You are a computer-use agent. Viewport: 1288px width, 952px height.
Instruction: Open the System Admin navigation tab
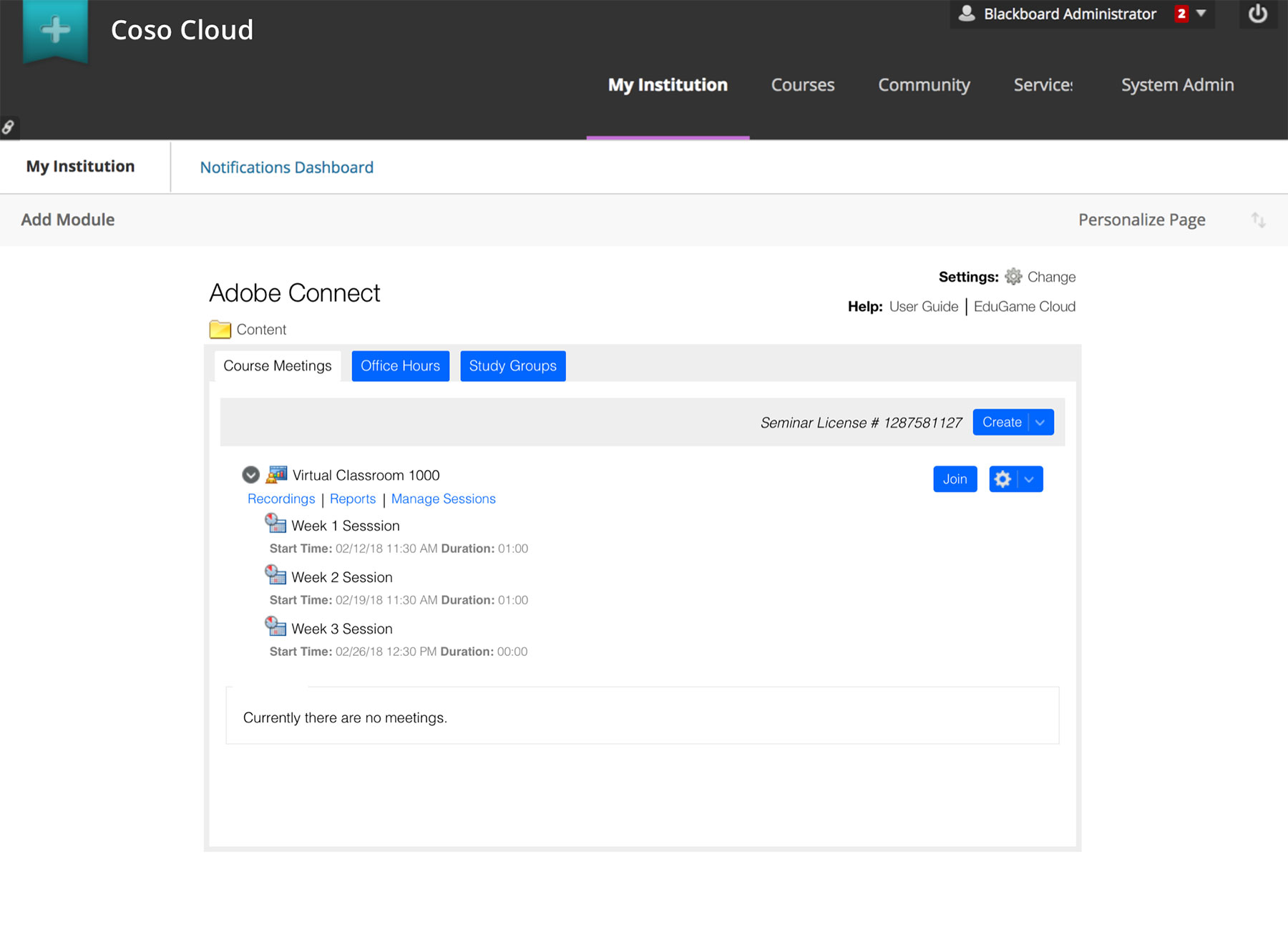(x=1177, y=85)
